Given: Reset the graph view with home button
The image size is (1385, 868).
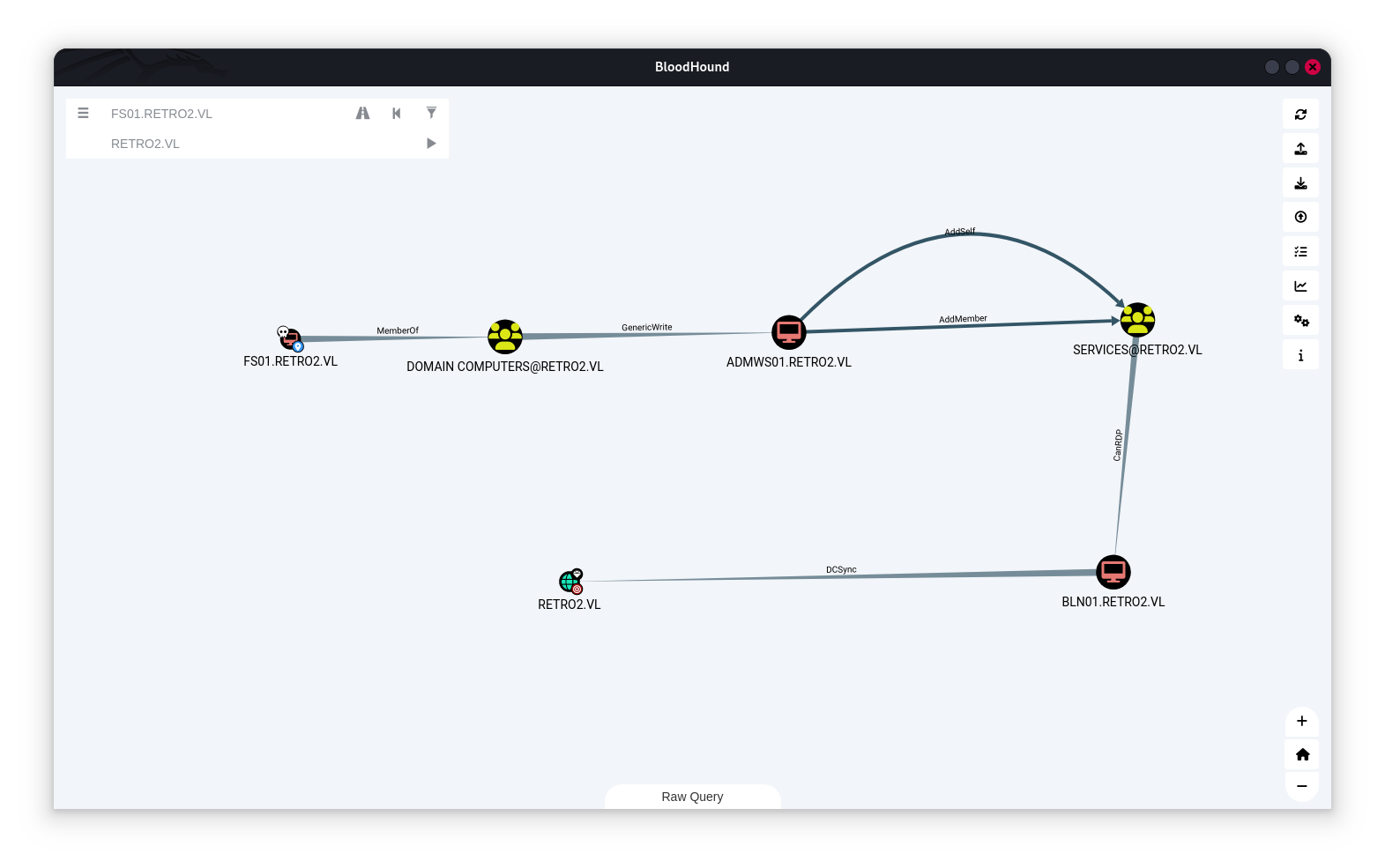Looking at the screenshot, I should click(x=1301, y=754).
